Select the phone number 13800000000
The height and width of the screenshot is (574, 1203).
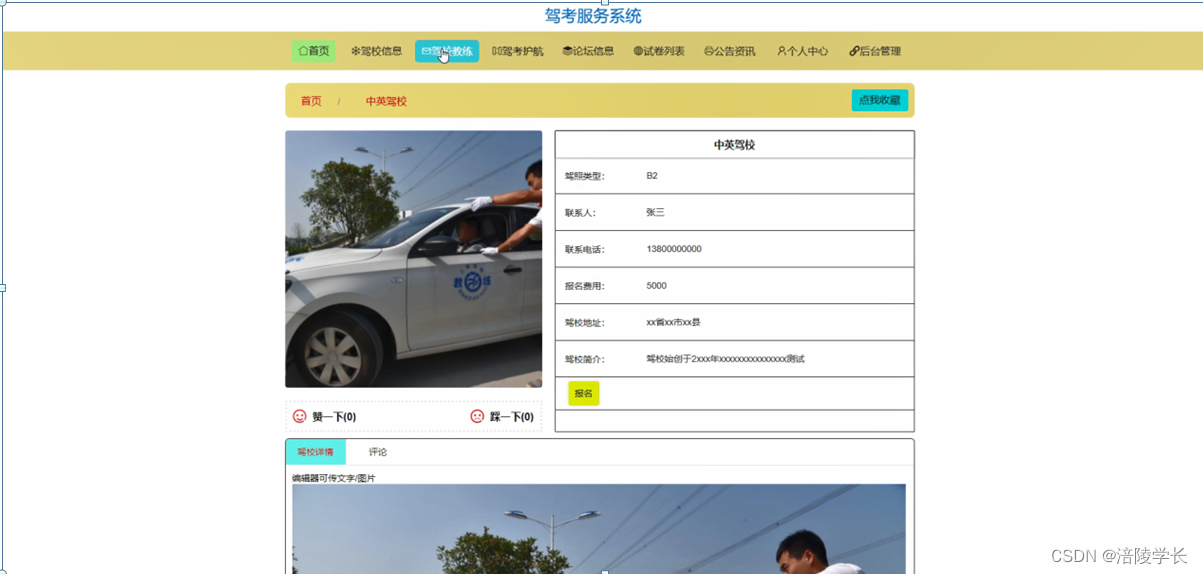point(674,249)
